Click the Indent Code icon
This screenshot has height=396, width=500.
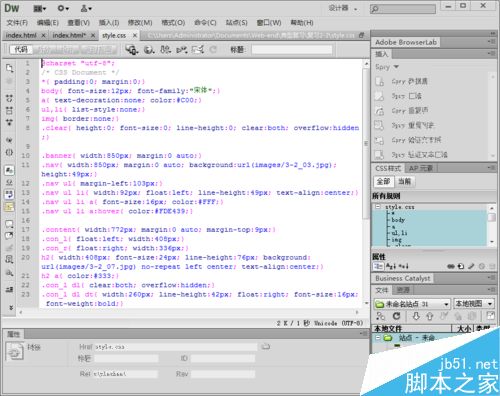[x=9, y=289]
